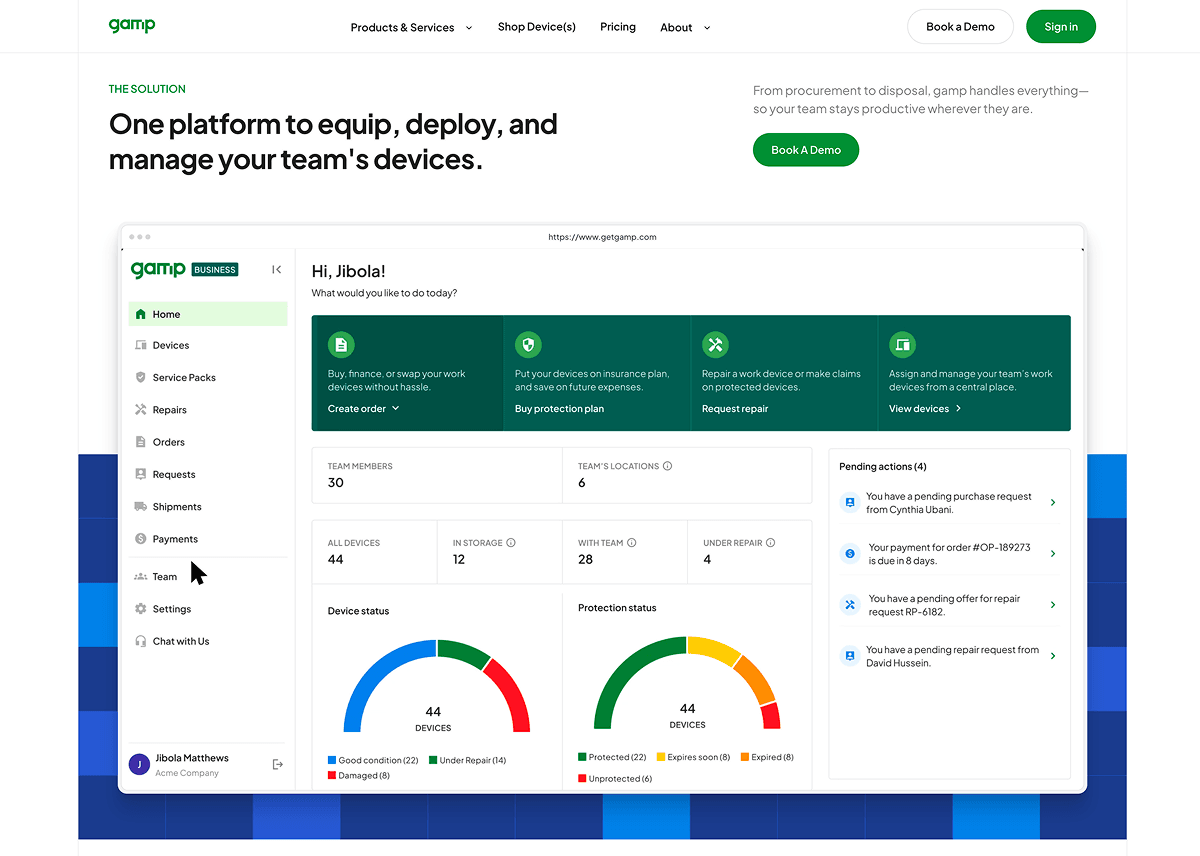Click the Home house icon in sidebar
This screenshot has height=856, width=1200.
141,314
